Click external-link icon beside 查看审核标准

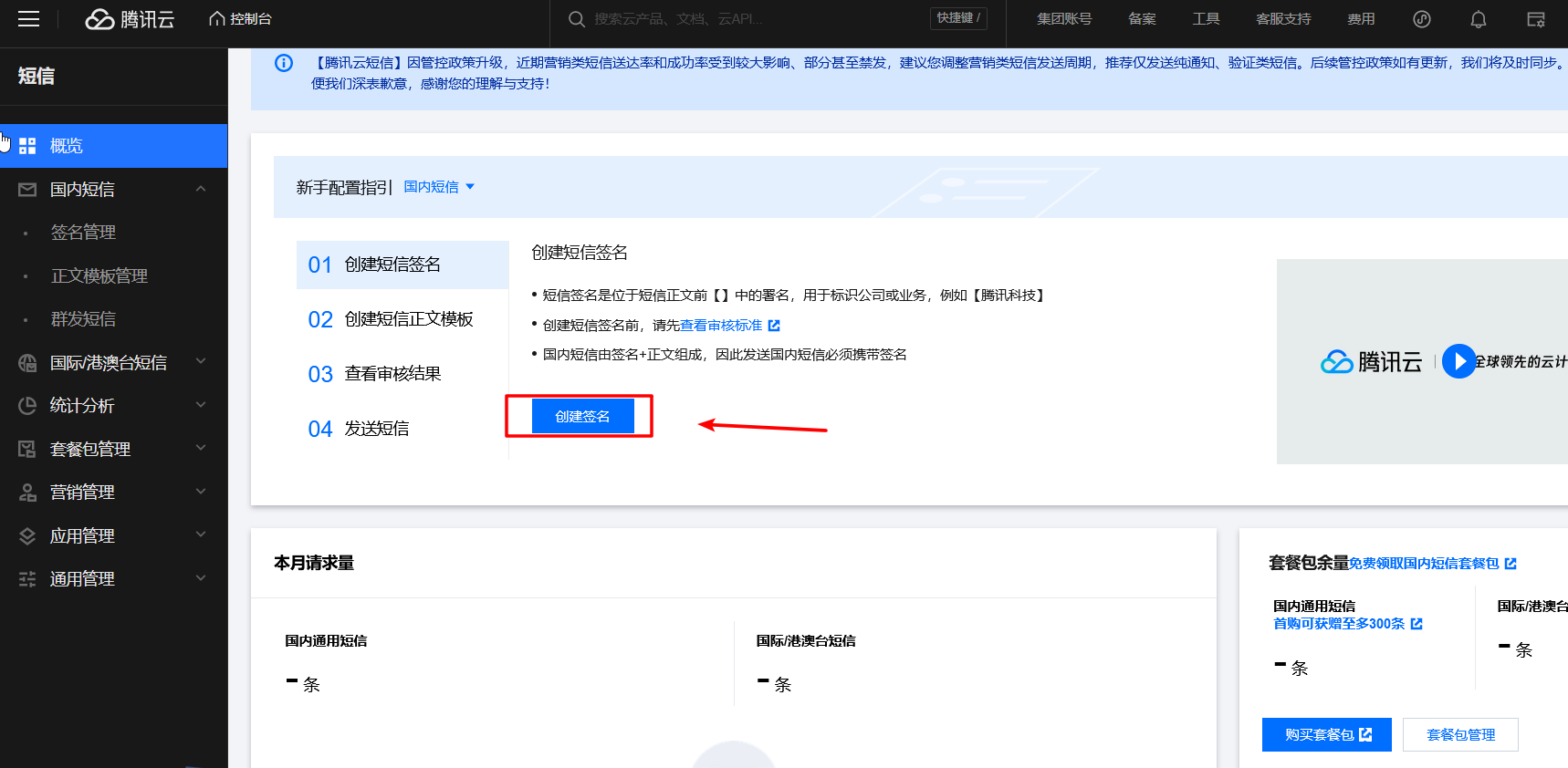774,326
